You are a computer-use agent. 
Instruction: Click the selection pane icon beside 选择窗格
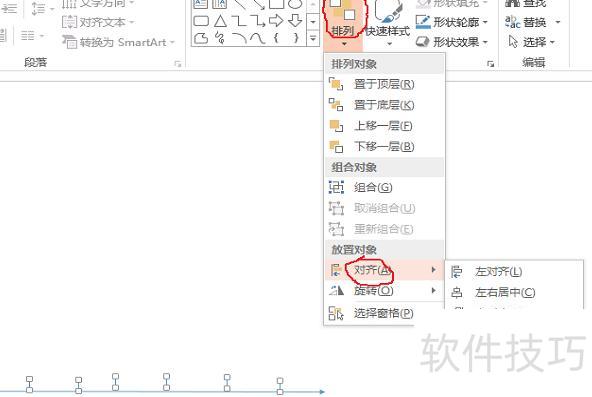(336, 313)
